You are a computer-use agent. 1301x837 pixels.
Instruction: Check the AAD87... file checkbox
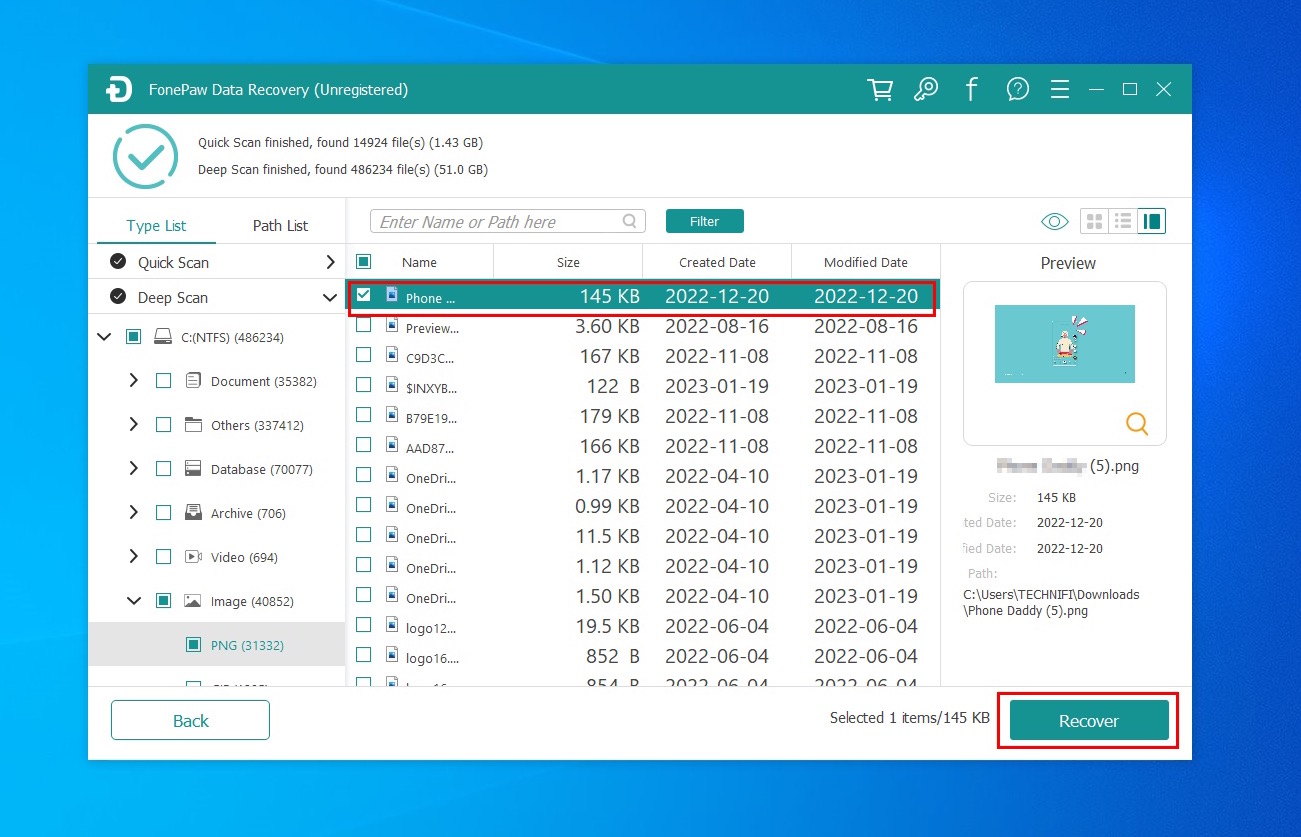[364, 445]
